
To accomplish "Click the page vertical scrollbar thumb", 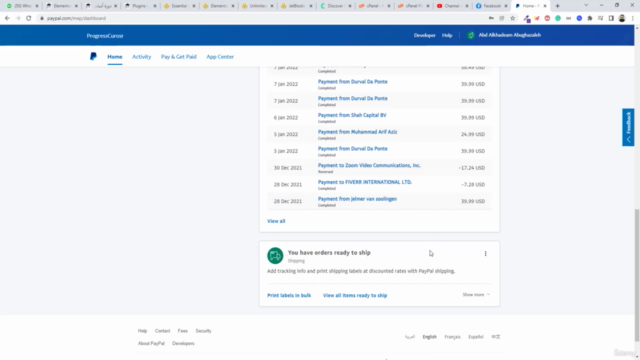I will coord(637,276).
